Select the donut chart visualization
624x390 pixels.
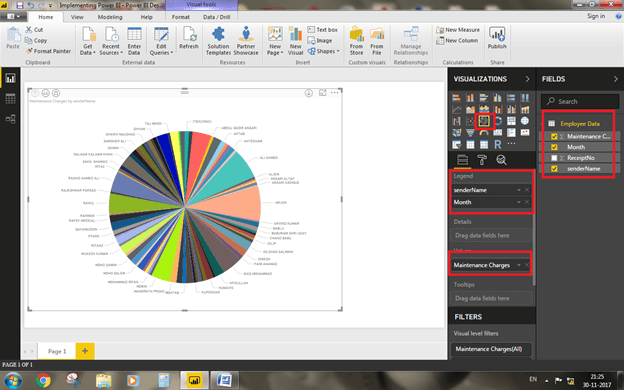[497, 121]
